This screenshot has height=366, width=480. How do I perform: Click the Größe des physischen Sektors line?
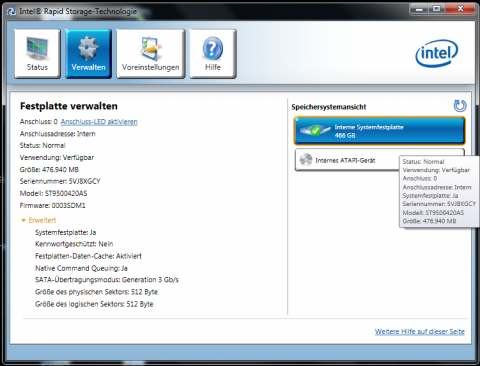96,292
